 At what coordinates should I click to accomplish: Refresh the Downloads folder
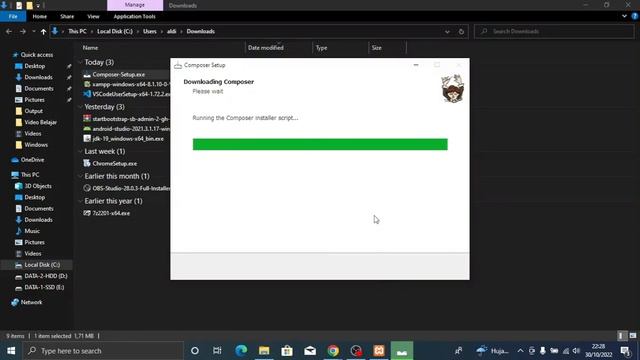click(x=461, y=31)
